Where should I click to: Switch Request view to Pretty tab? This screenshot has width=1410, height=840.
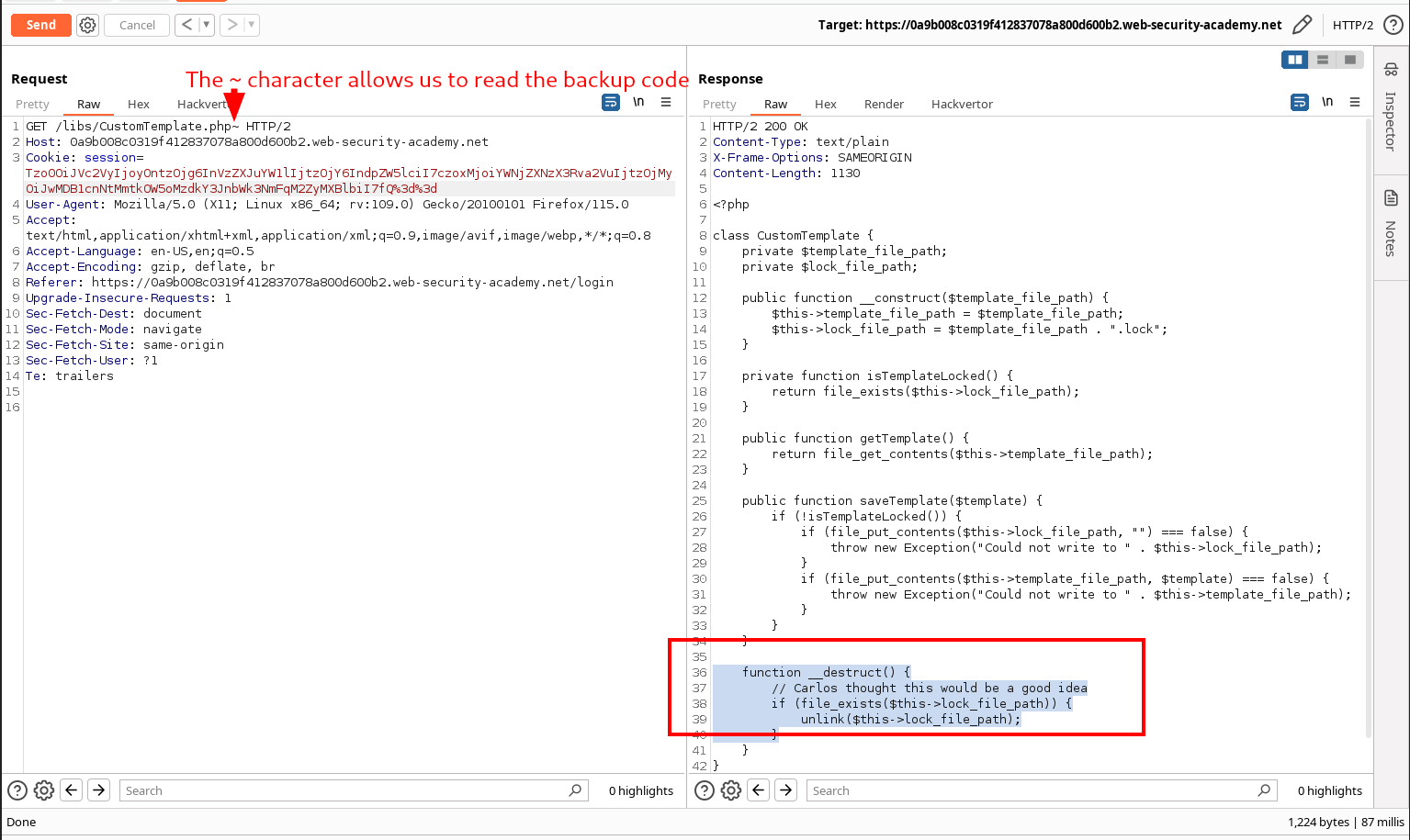click(33, 104)
